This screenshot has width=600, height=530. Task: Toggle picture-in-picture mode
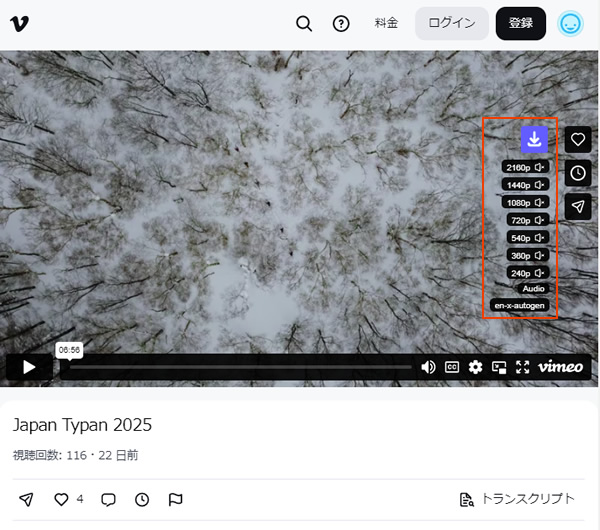pyautogui.click(x=499, y=367)
